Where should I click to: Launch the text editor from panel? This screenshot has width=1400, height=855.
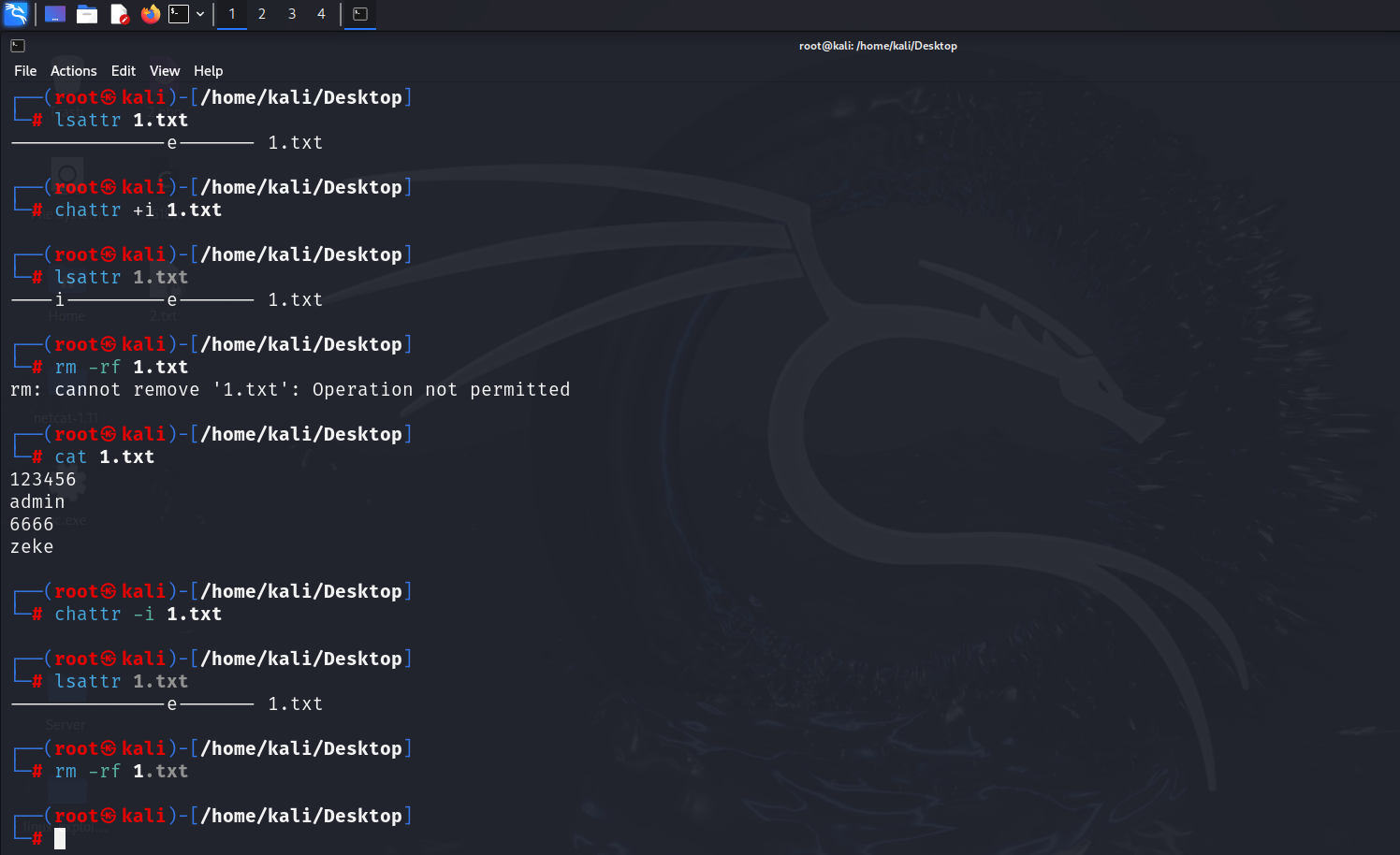click(119, 14)
